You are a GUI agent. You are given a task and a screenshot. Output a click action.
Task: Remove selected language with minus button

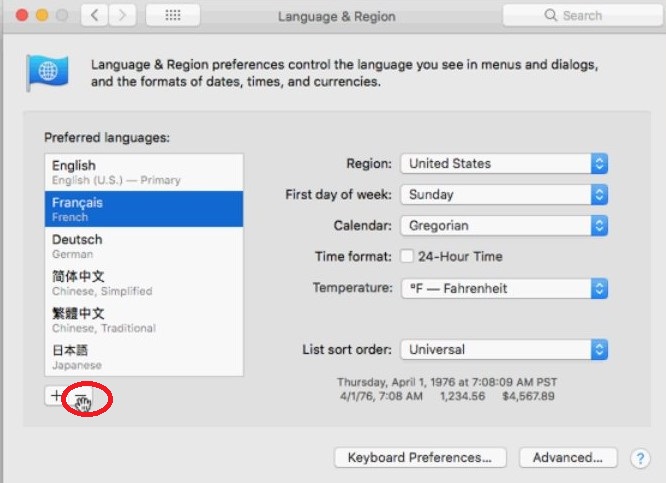(x=81, y=395)
